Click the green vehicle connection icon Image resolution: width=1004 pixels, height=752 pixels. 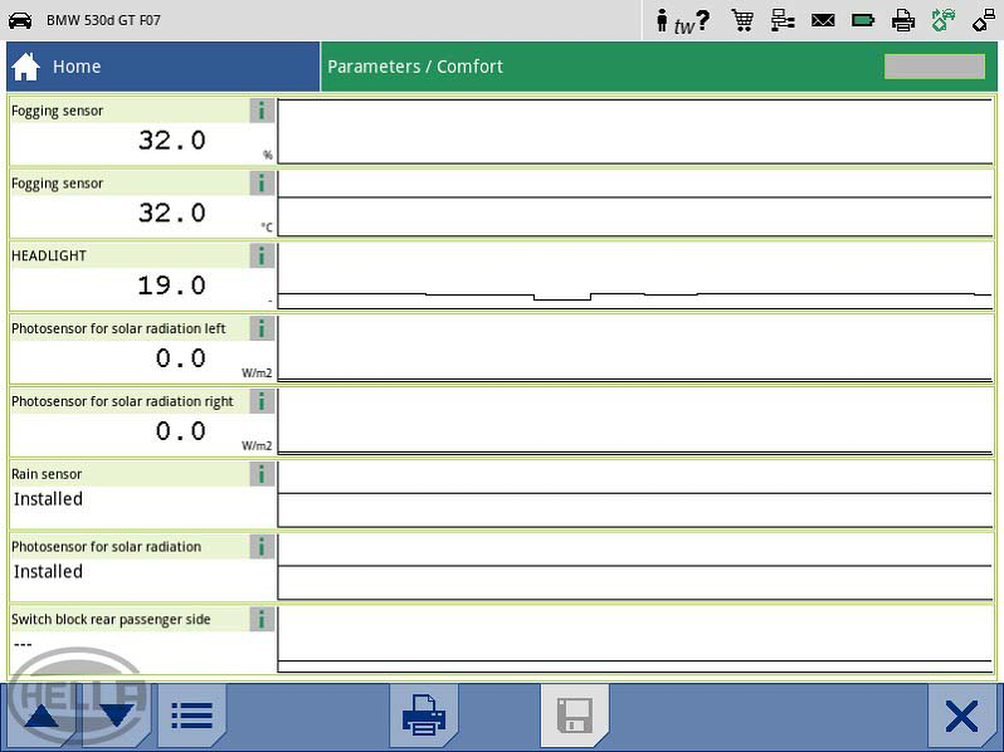[943, 20]
